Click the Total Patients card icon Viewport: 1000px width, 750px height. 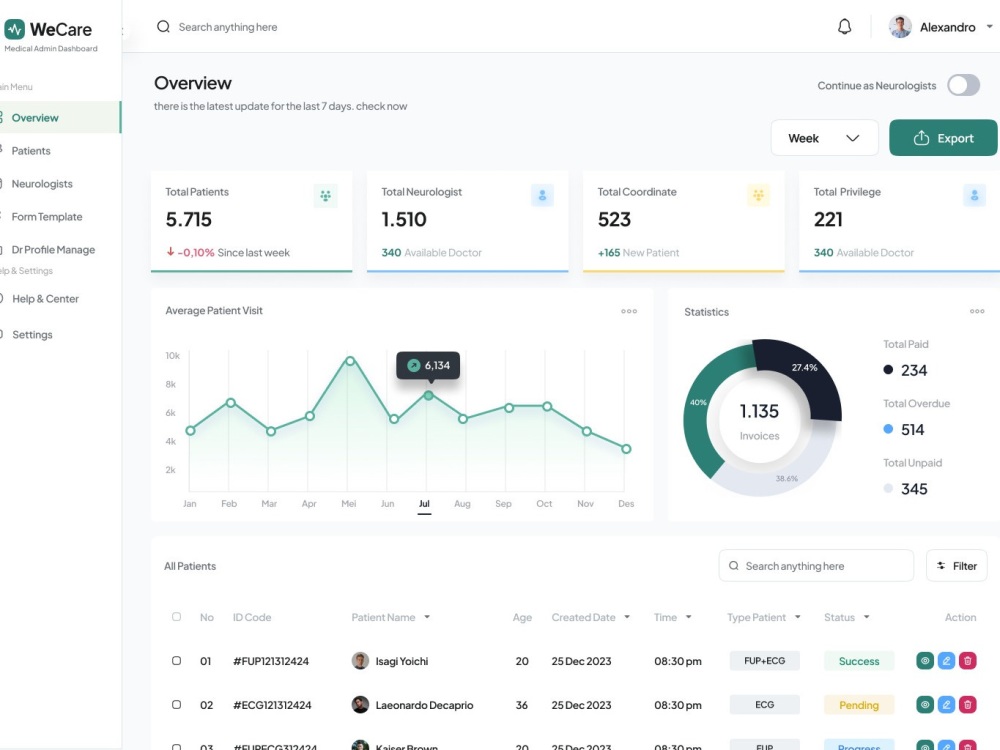(x=325, y=196)
